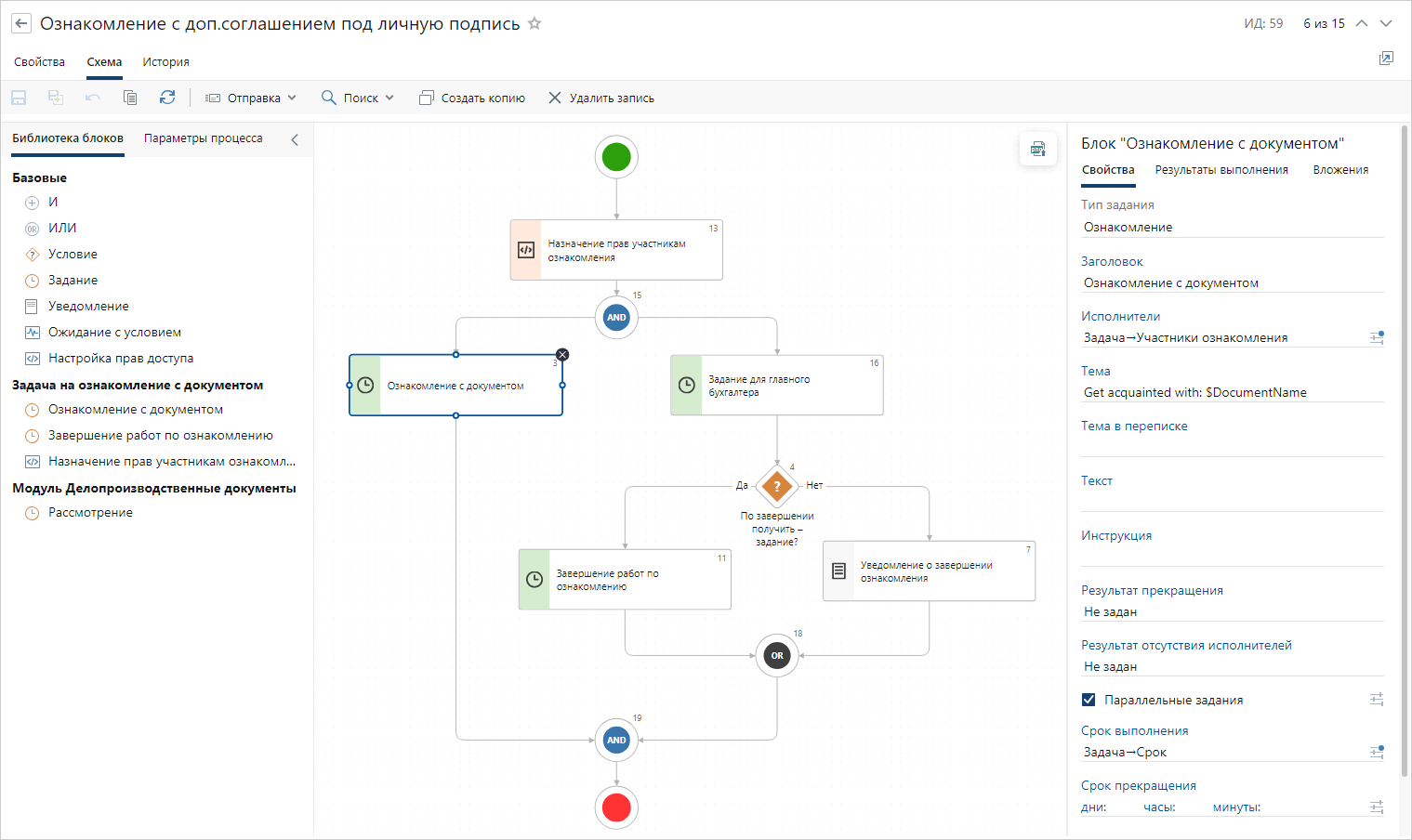Switch to the Схема tab

[104, 62]
